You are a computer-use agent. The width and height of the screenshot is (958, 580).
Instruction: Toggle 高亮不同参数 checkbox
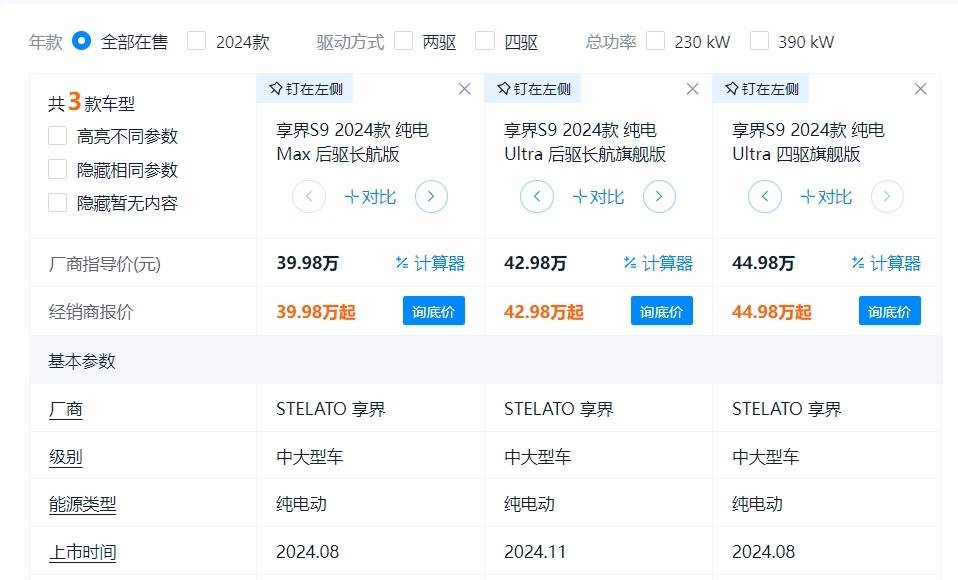(57, 136)
